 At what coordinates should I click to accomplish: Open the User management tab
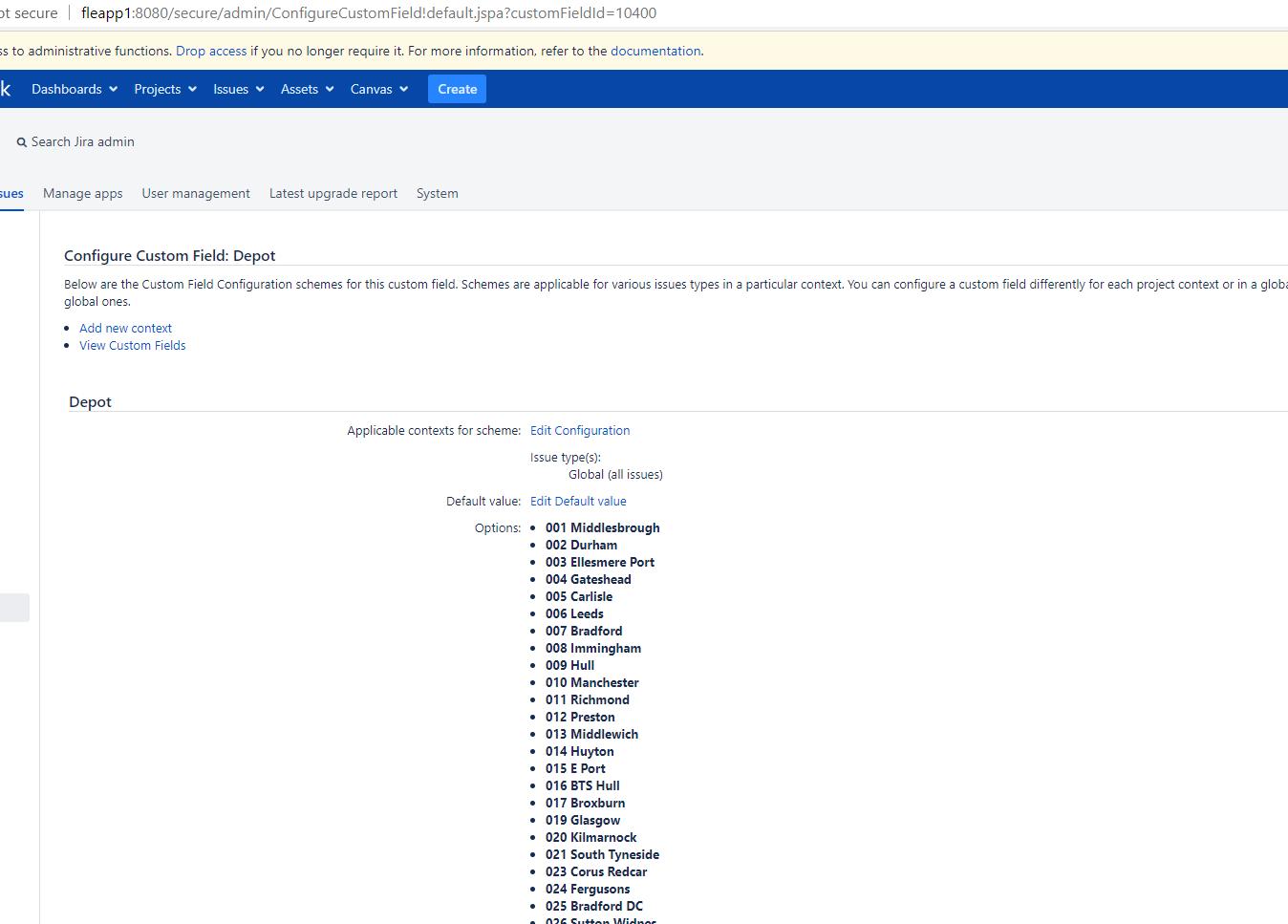[x=196, y=193]
